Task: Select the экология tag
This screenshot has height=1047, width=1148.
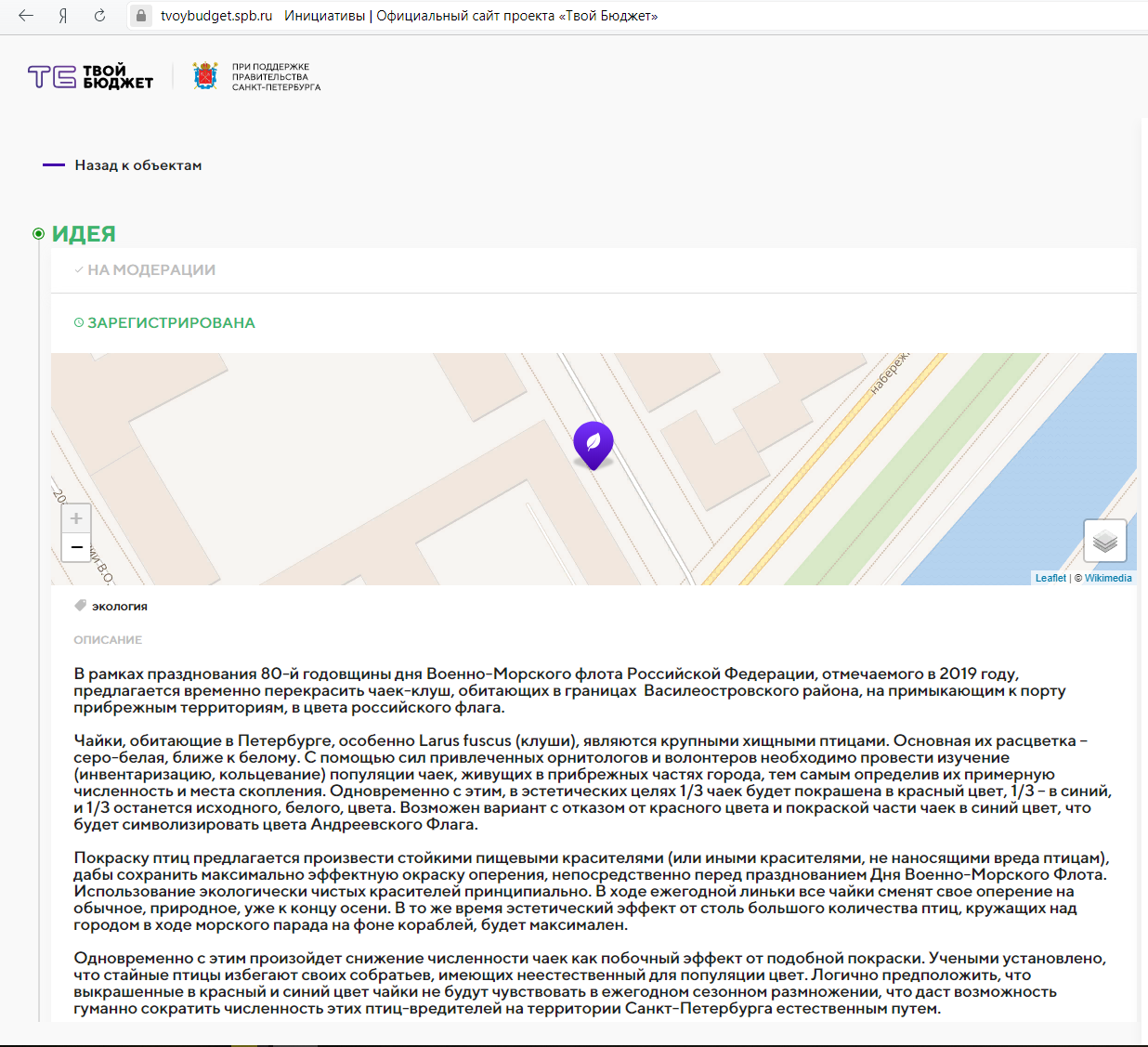Action: [120, 607]
